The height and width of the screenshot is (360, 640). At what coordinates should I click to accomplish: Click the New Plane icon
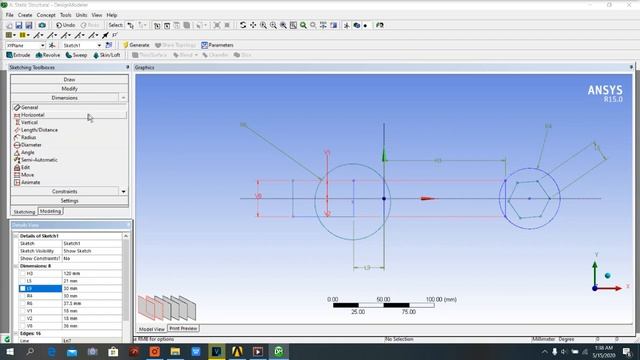52,45
